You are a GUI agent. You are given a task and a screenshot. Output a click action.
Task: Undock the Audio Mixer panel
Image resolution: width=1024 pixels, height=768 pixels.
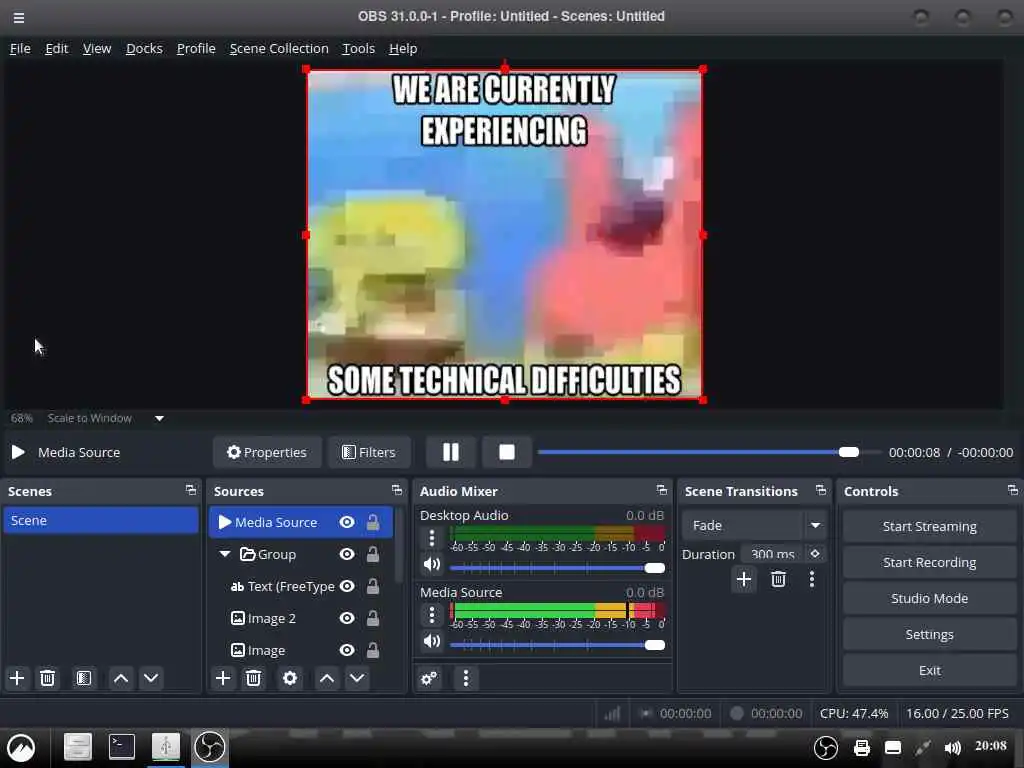(662, 490)
